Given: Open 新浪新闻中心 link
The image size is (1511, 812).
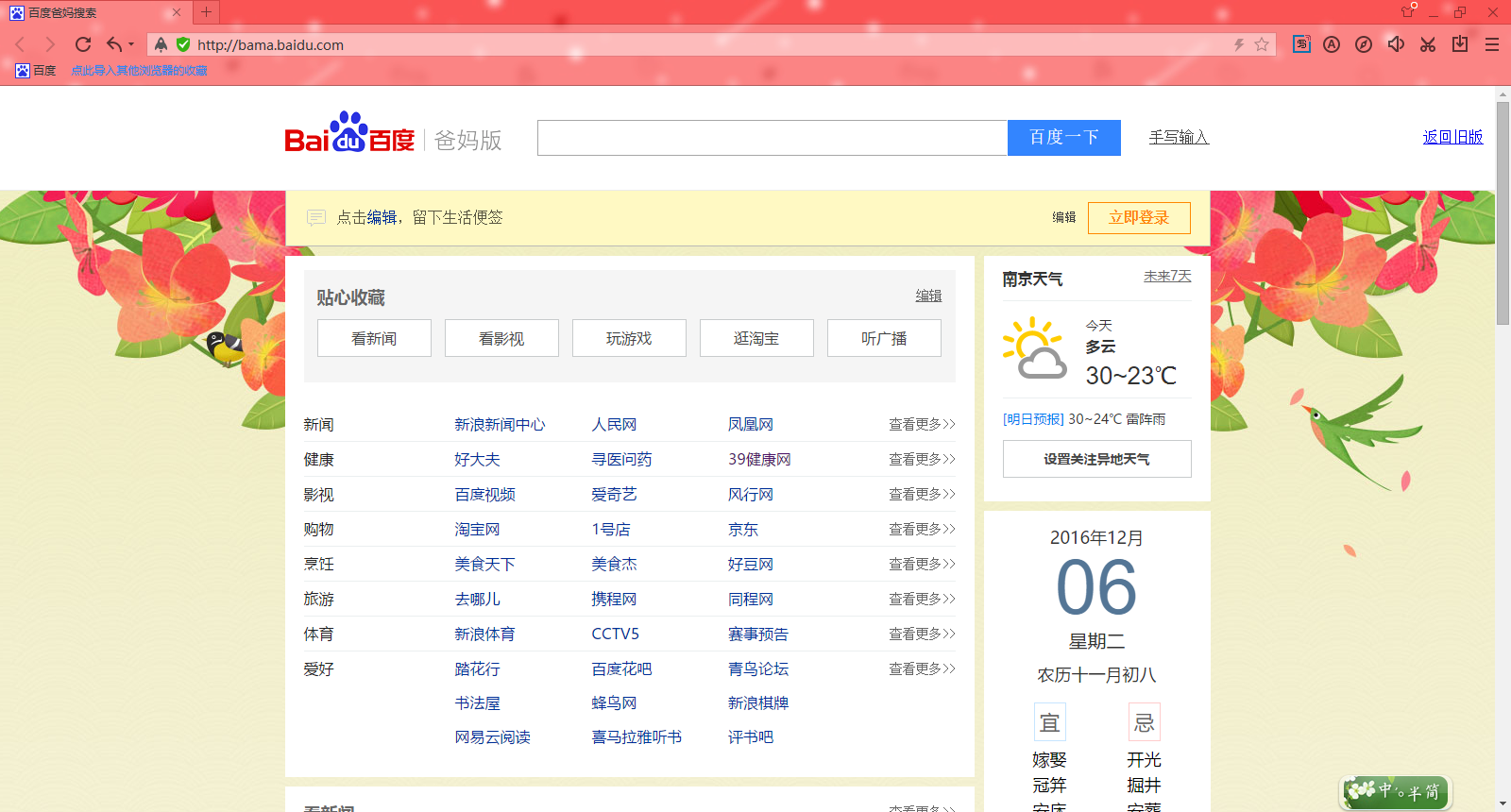Looking at the screenshot, I should click(500, 425).
